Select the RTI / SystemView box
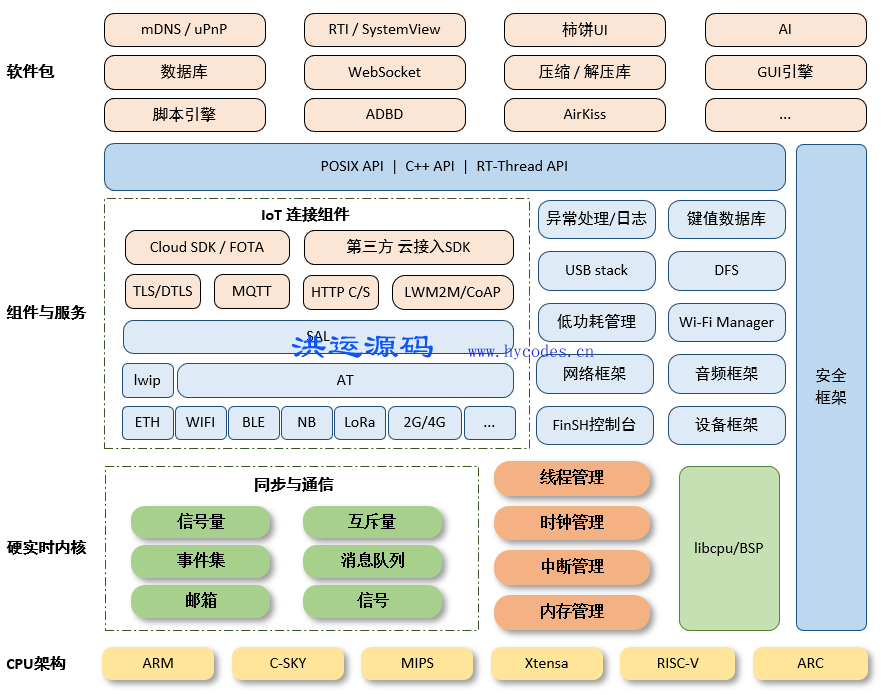This screenshot has width=887, height=695. click(x=385, y=29)
